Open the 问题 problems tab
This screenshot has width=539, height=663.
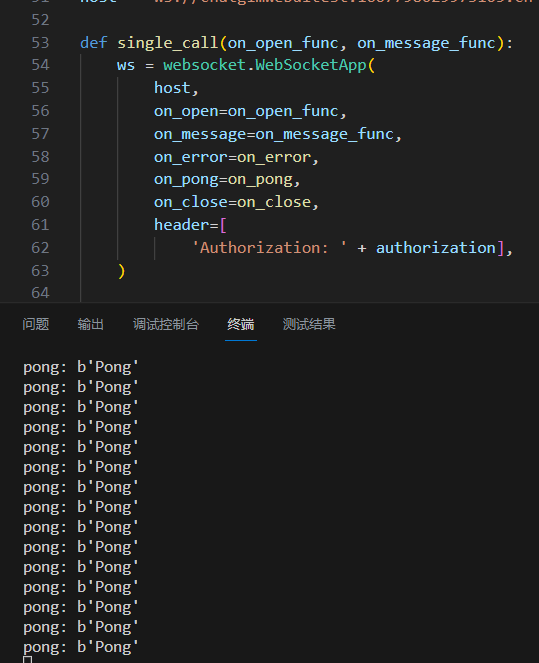pos(36,324)
